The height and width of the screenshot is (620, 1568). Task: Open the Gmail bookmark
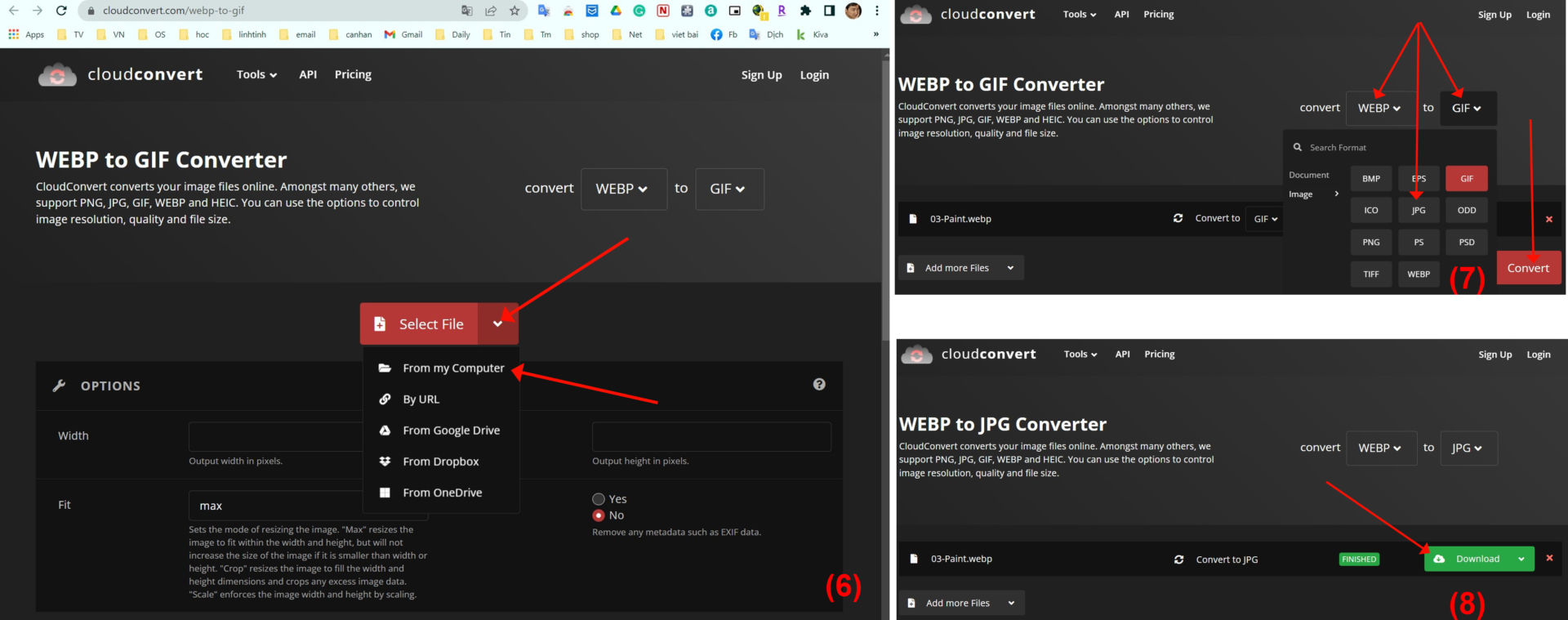403,34
